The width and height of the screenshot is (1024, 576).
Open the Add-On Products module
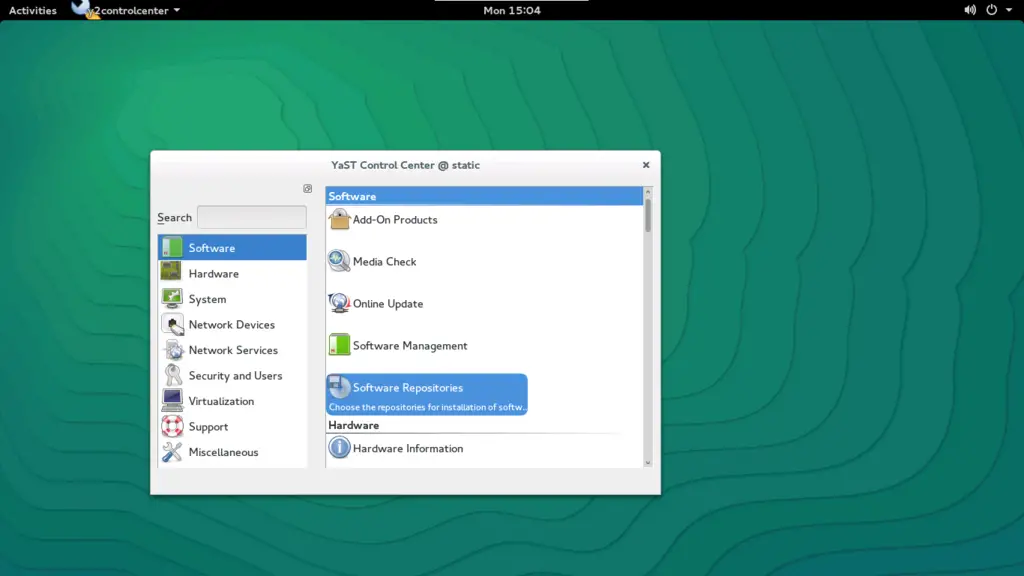click(395, 219)
